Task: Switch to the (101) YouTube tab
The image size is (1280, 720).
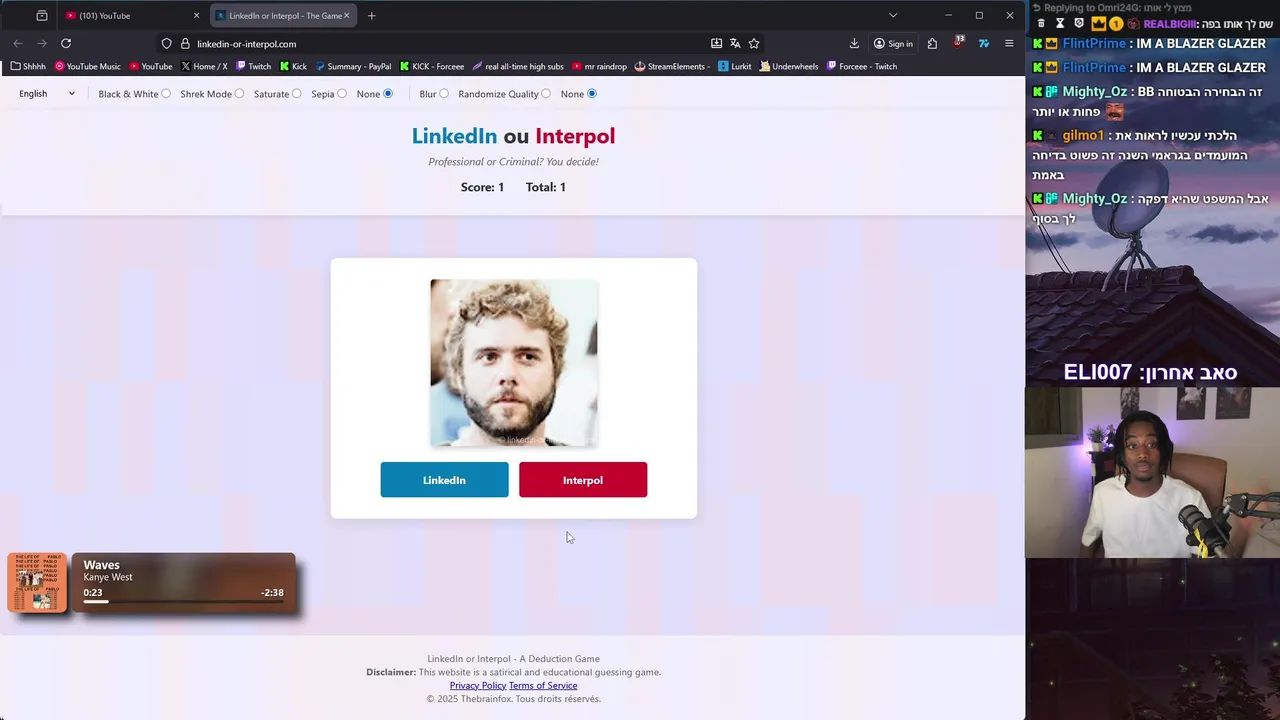Action: pyautogui.click(x=132, y=15)
